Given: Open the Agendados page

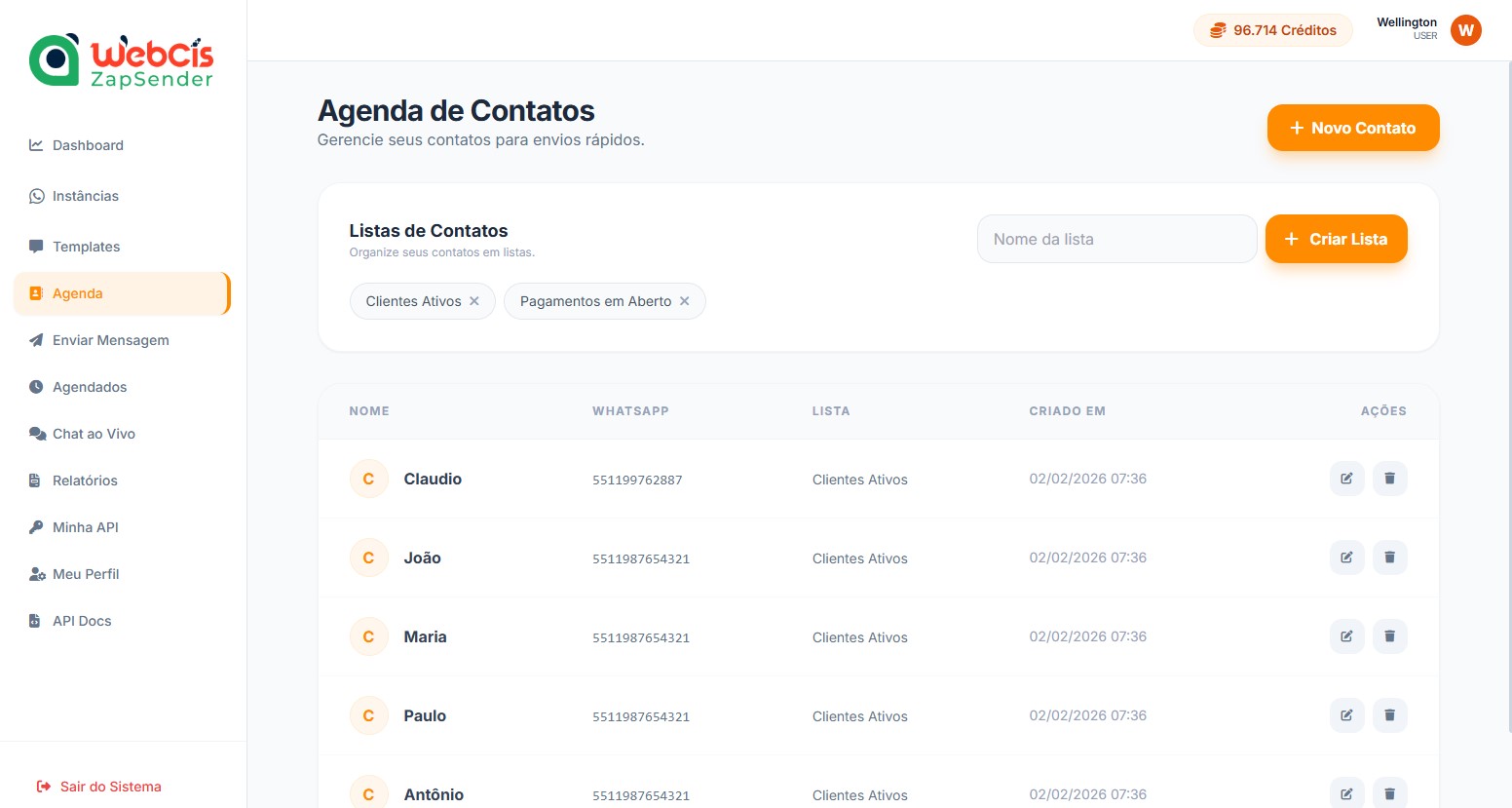Looking at the screenshot, I should [x=90, y=387].
